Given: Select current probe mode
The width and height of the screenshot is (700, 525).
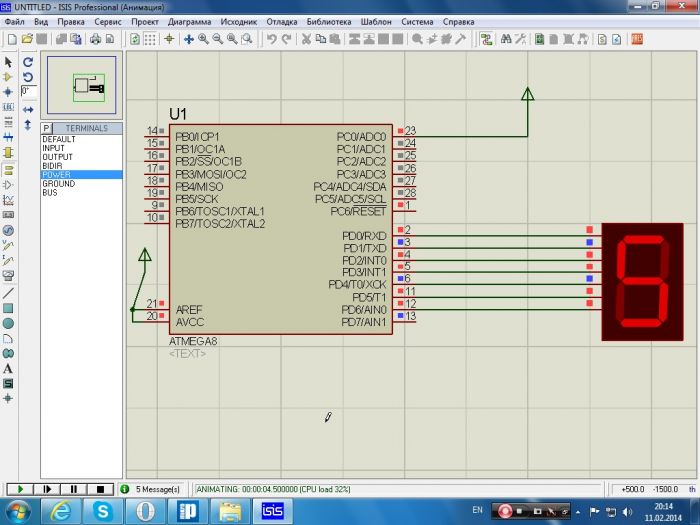Looking at the screenshot, I should pos(8,260).
